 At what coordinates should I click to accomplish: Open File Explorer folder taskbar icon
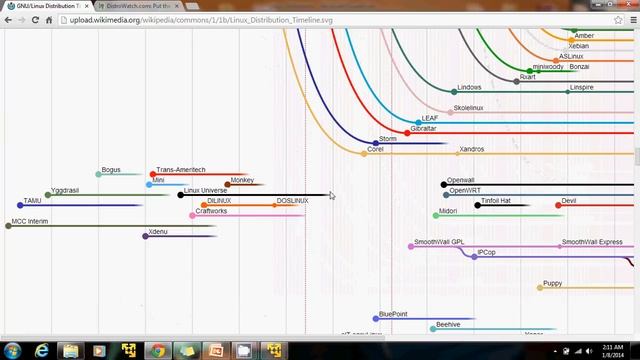point(70,351)
